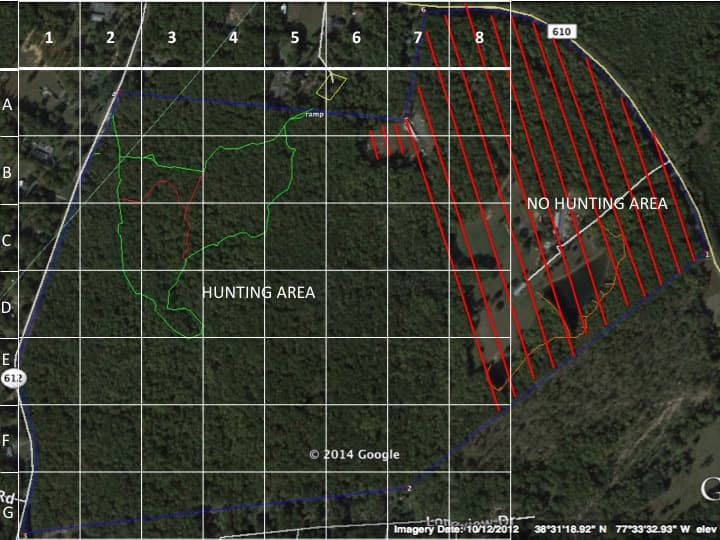Click the "NO HUNTING AREA" label
The width and height of the screenshot is (720, 540).
[x=597, y=203]
